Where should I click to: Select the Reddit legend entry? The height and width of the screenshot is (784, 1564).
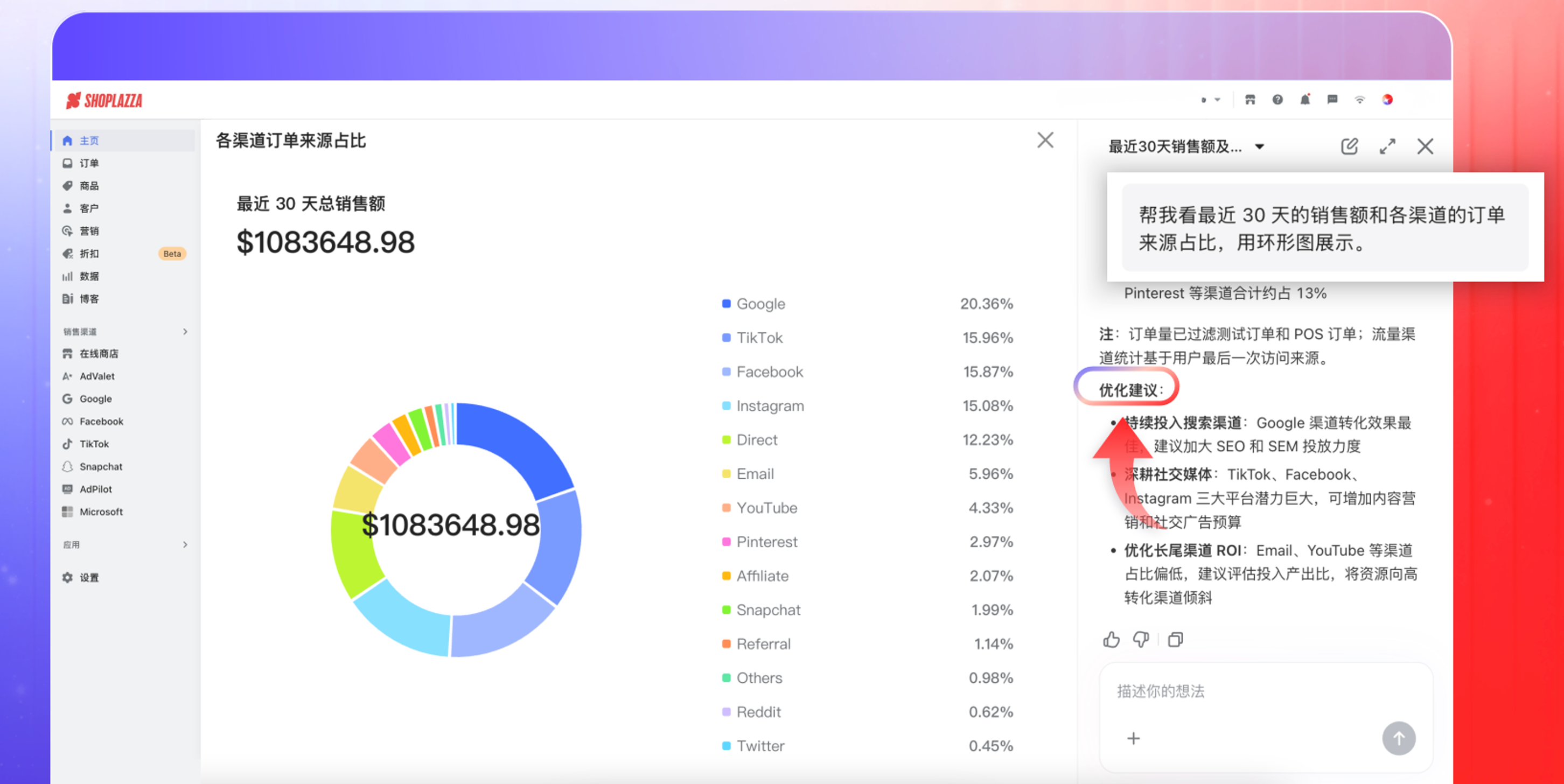click(868, 711)
